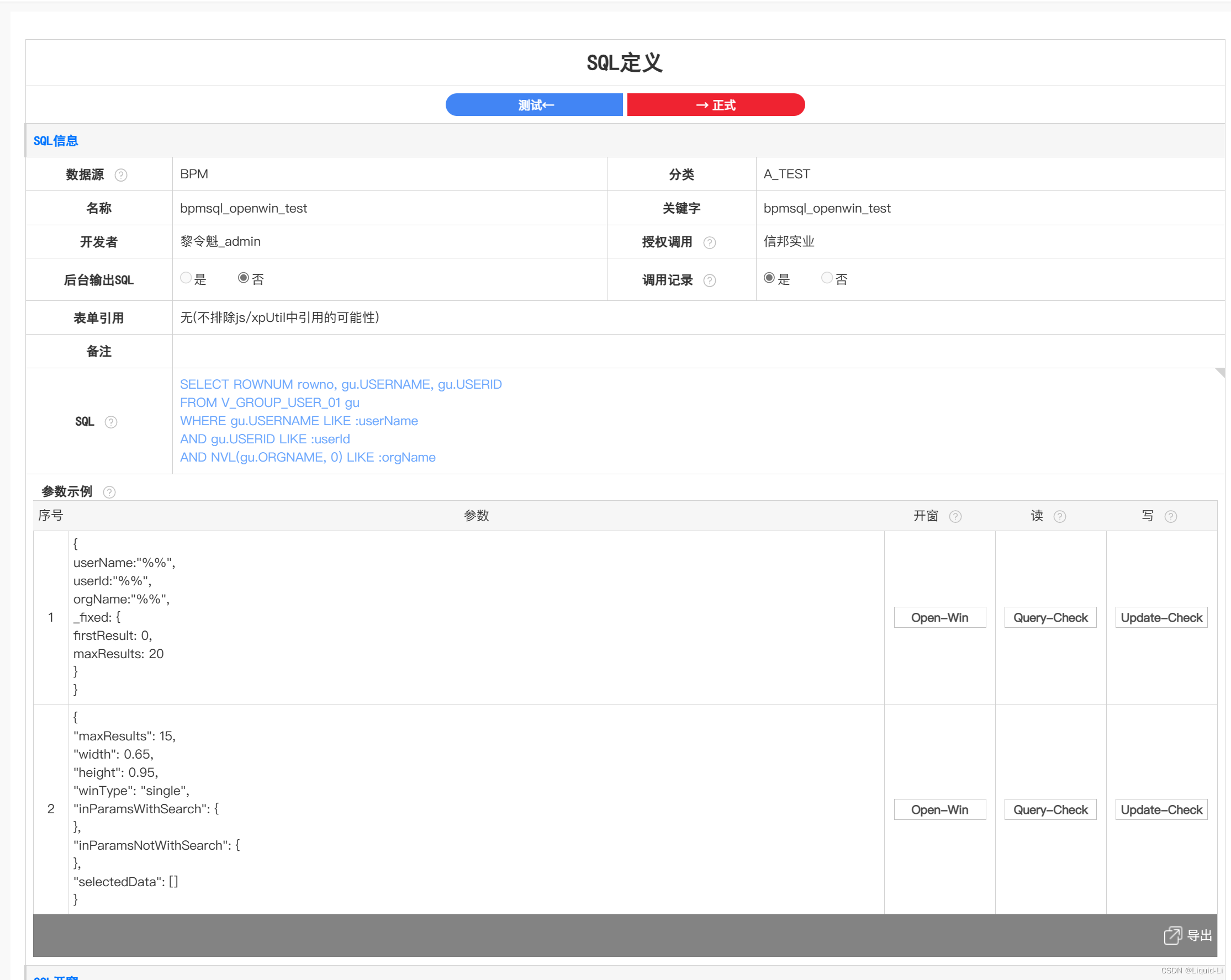Click the help icon beside 授权调用
The height and width of the screenshot is (980, 1231).
[710, 242]
